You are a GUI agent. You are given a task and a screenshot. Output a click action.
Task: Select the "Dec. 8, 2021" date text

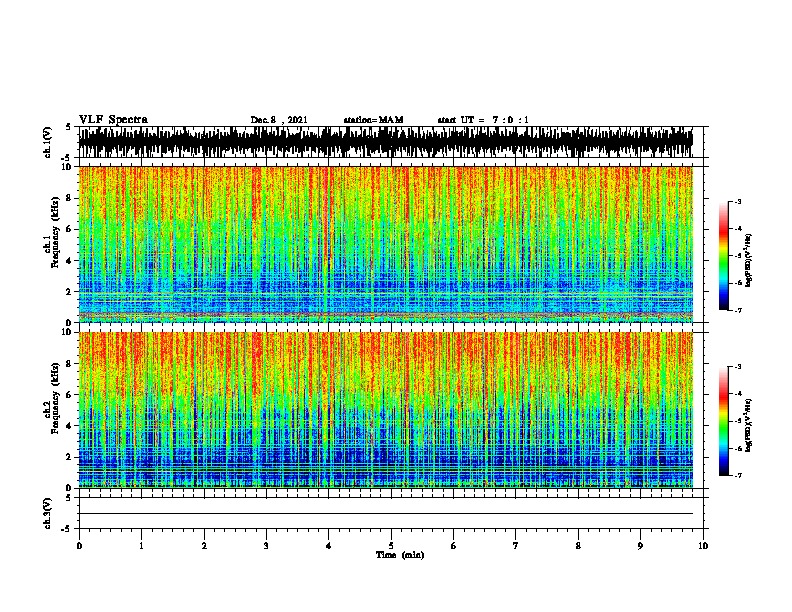click(279, 120)
